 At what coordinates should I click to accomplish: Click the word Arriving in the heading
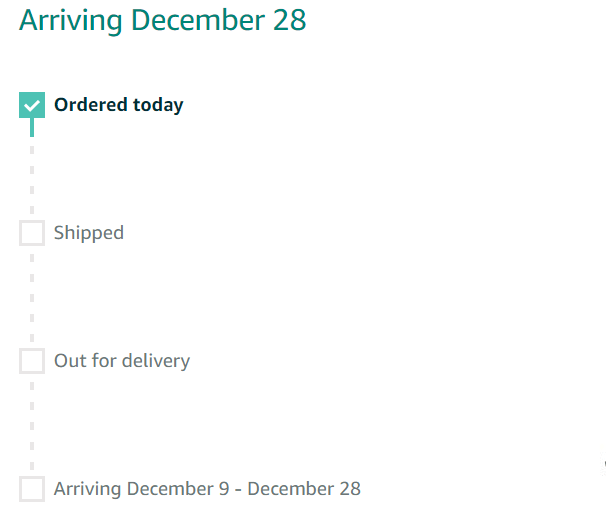click(x=66, y=20)
